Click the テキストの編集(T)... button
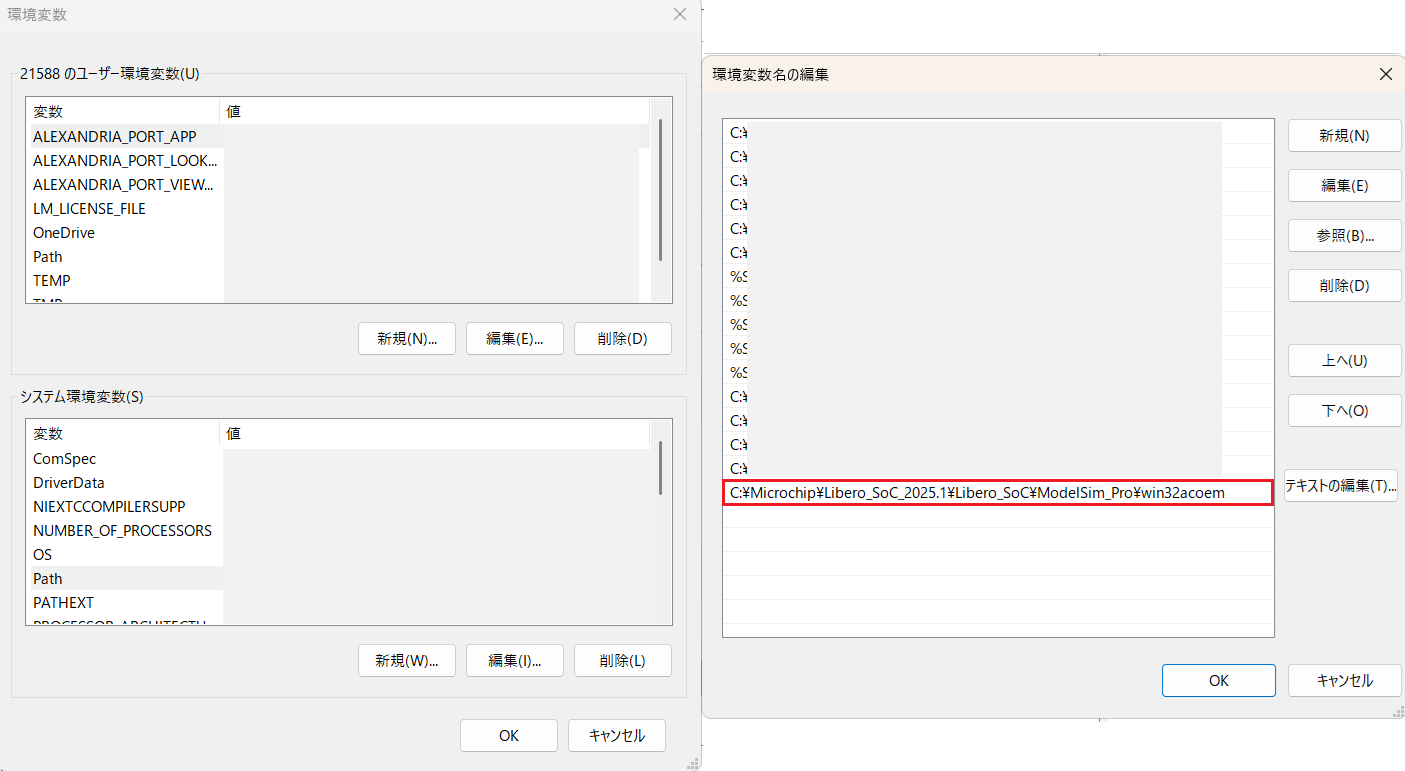The width and height of the screenshot is (1405, 771). click(x=1340, y=486)
